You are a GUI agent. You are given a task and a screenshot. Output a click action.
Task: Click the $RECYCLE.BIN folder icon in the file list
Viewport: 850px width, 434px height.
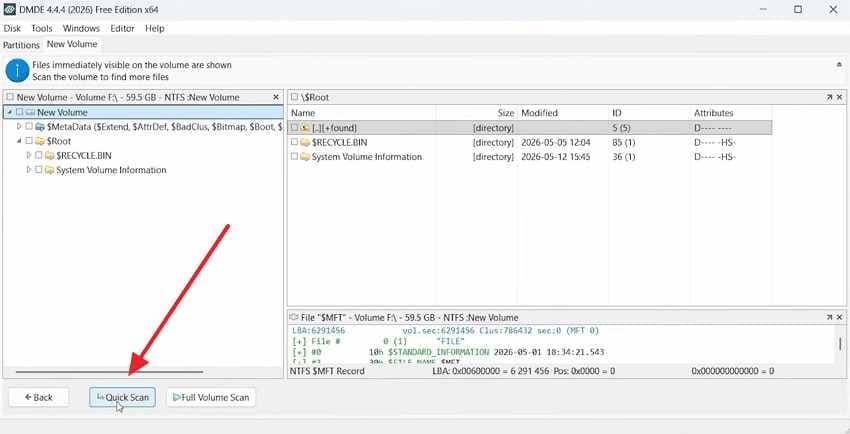[305, 142]
